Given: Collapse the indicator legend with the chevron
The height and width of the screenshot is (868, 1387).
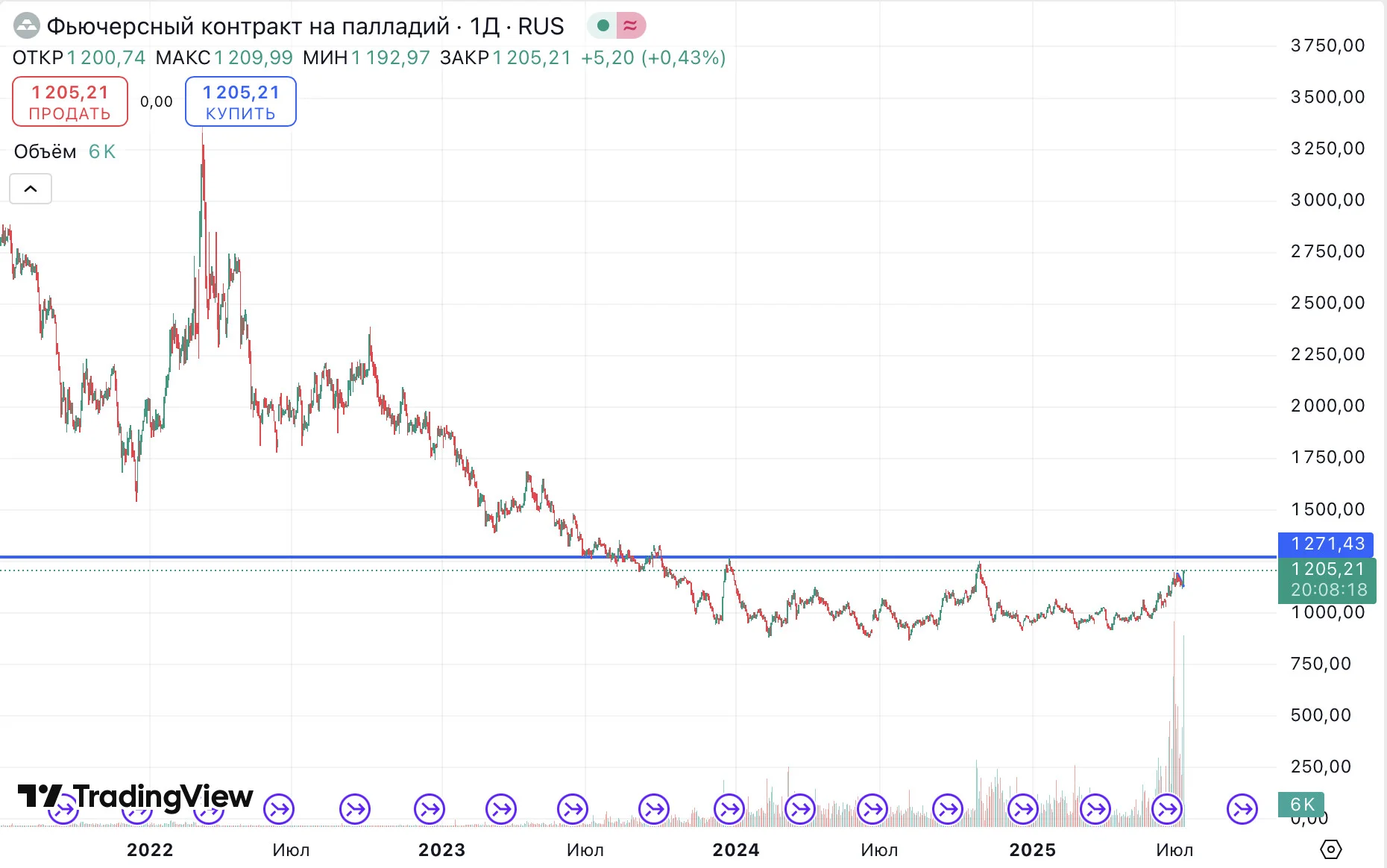Looking at the screenshot, I should pos(31,189).
